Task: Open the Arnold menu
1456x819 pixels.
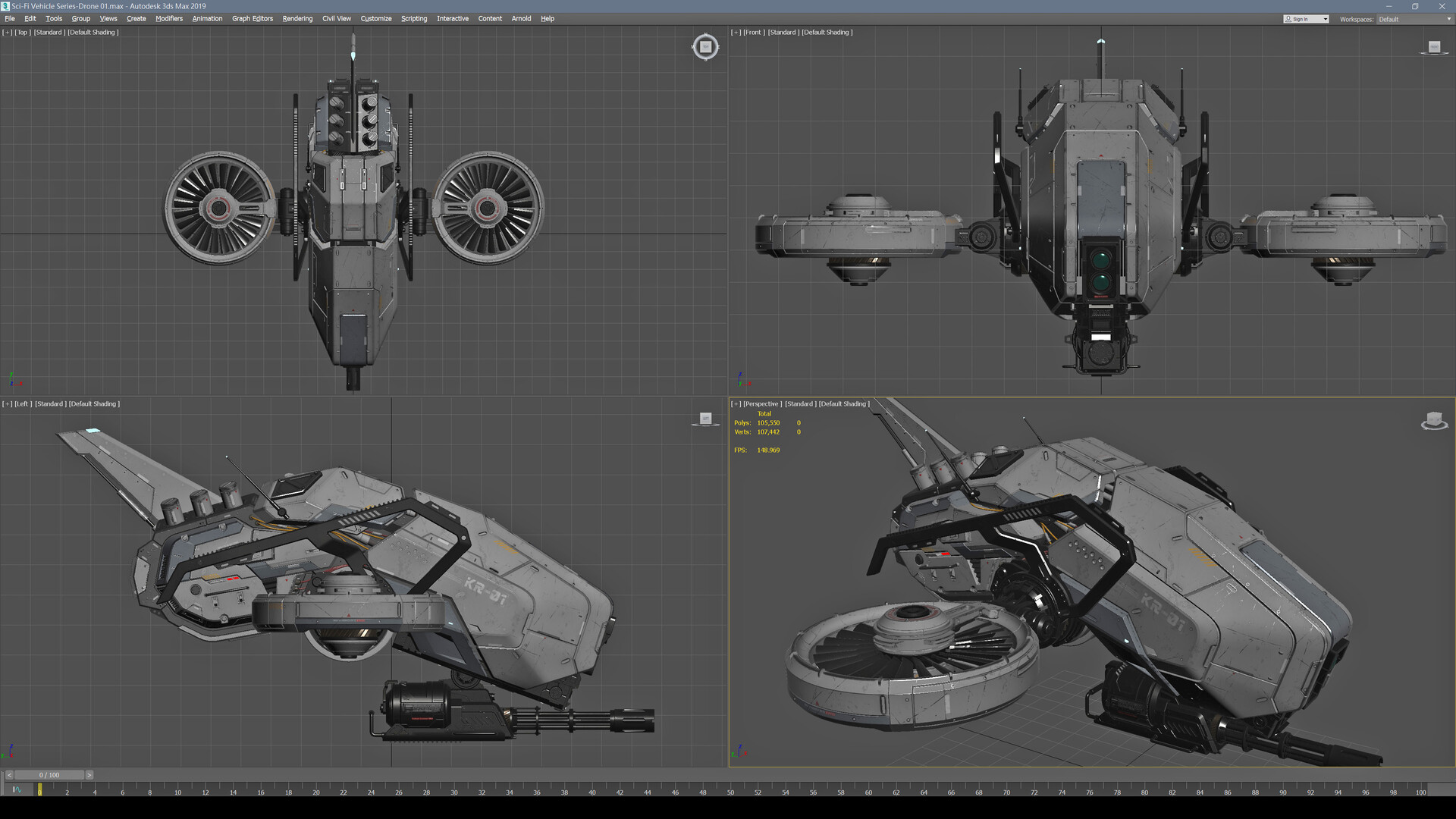Action: coord(521,18)
